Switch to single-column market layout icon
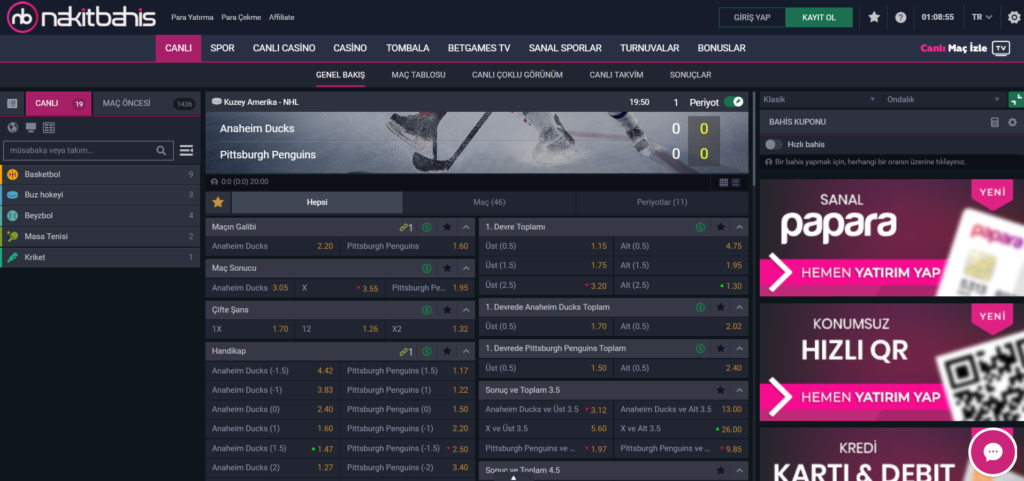Image resolution: width=1024 pixels, height=481 pixels. coord(736,182)
